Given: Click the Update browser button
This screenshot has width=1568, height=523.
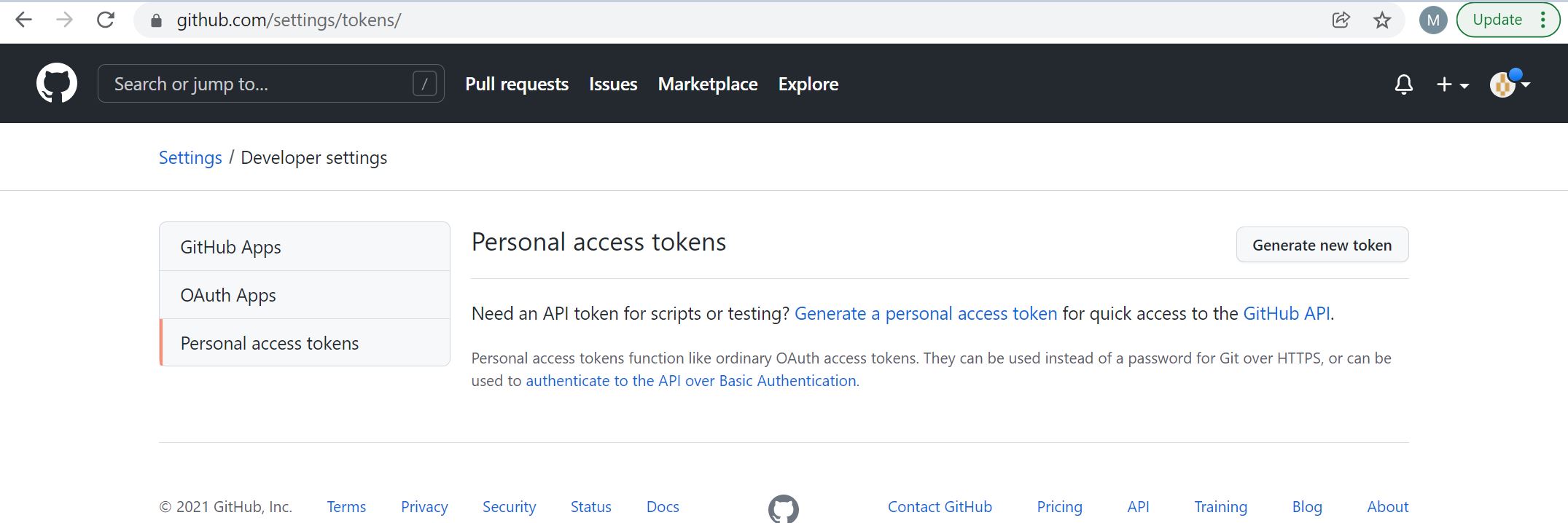Looking at the screenshot, I should click(x=1497, y=20).
